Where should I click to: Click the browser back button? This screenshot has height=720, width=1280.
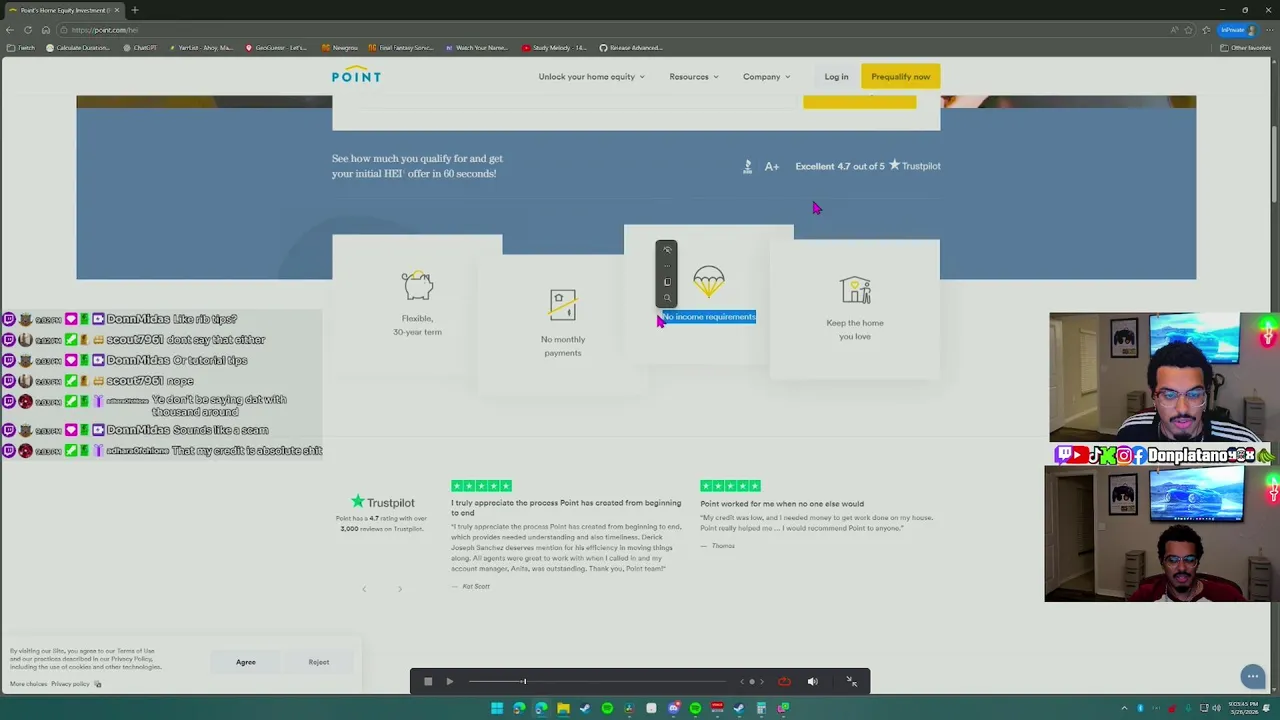(x=10, y=30)
